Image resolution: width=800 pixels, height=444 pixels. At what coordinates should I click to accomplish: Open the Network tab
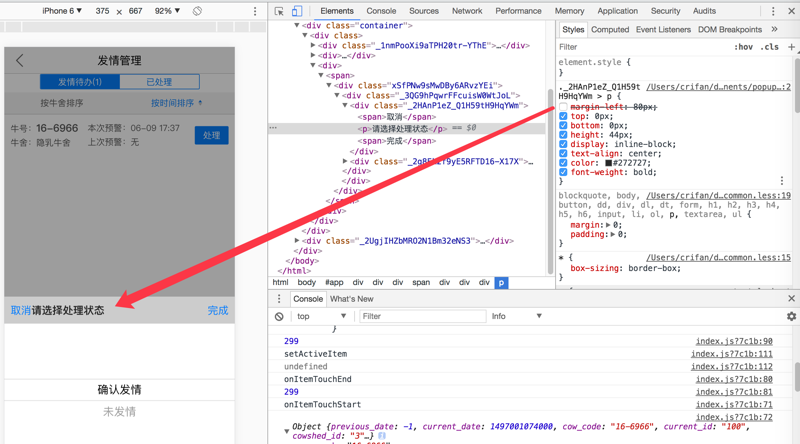[x=467, y=11]
